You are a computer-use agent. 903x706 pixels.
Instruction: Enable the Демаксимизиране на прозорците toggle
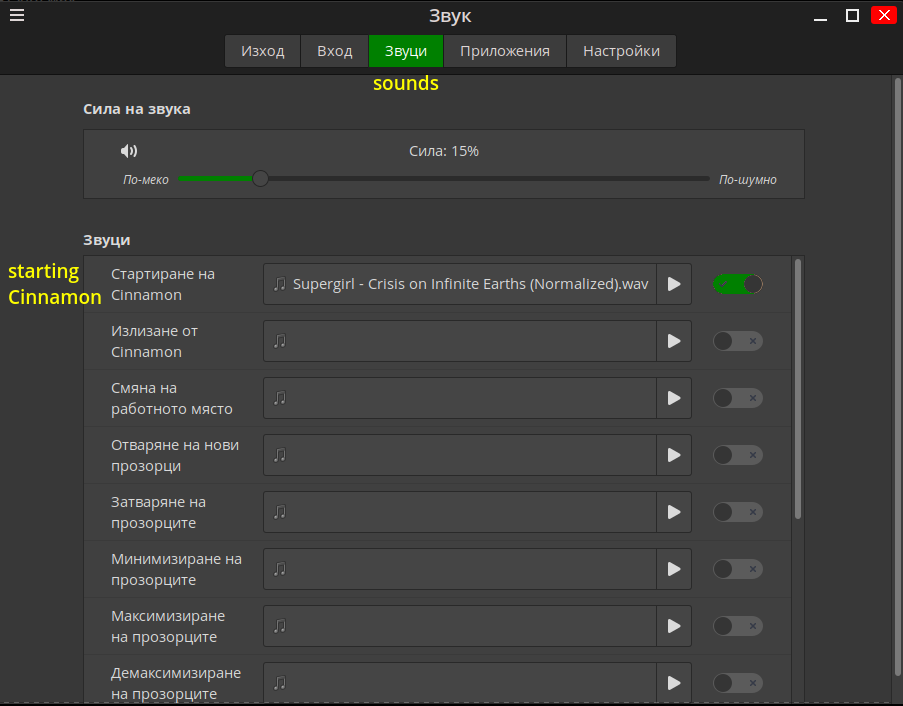pos(738,683)
